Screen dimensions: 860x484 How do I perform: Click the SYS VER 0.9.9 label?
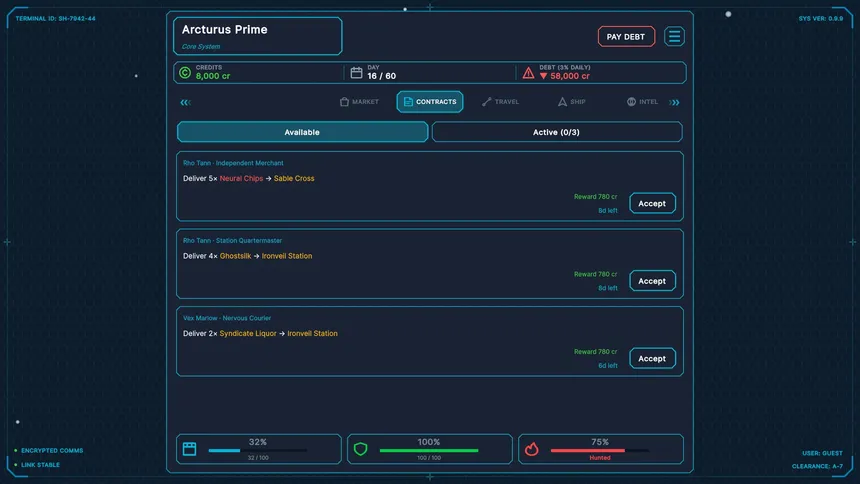821,19
